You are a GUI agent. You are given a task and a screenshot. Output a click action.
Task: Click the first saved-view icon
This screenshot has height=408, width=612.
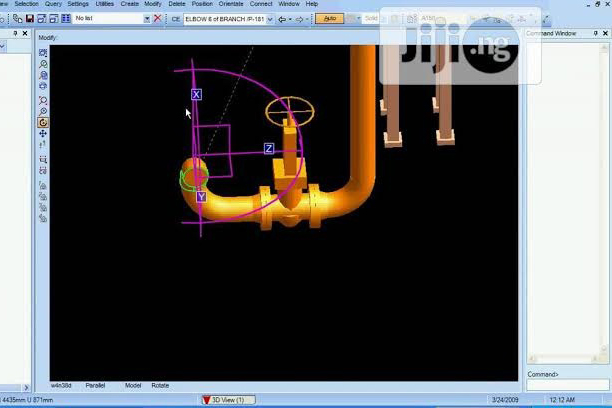[x=43, y=185]
